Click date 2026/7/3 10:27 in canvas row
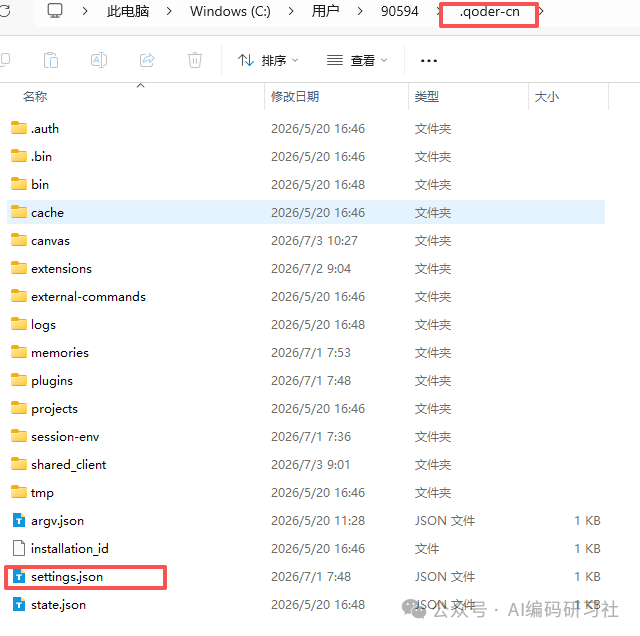The image size is (640, 636). [314, 241]
